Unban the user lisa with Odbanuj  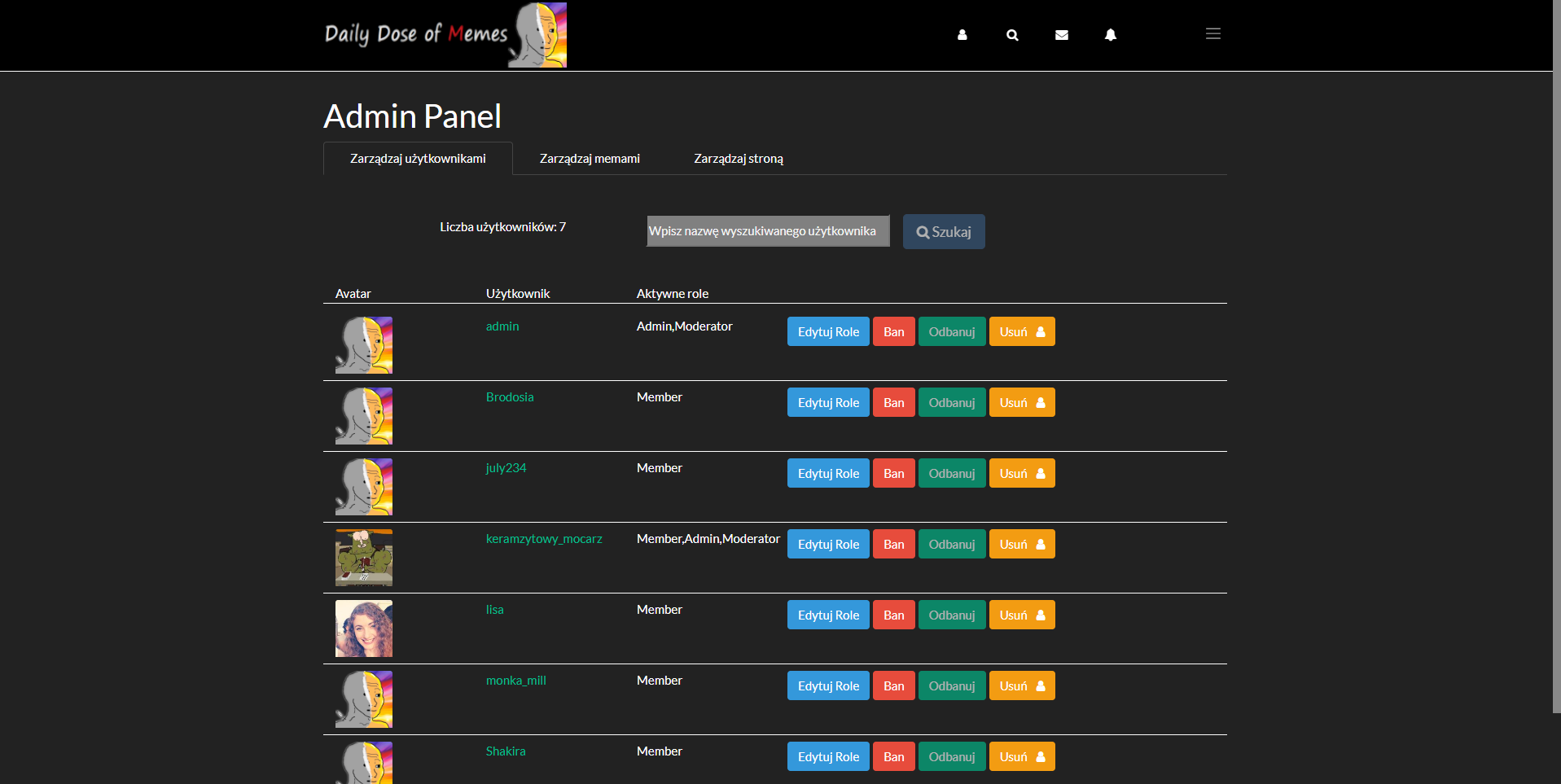click(951, 615)
